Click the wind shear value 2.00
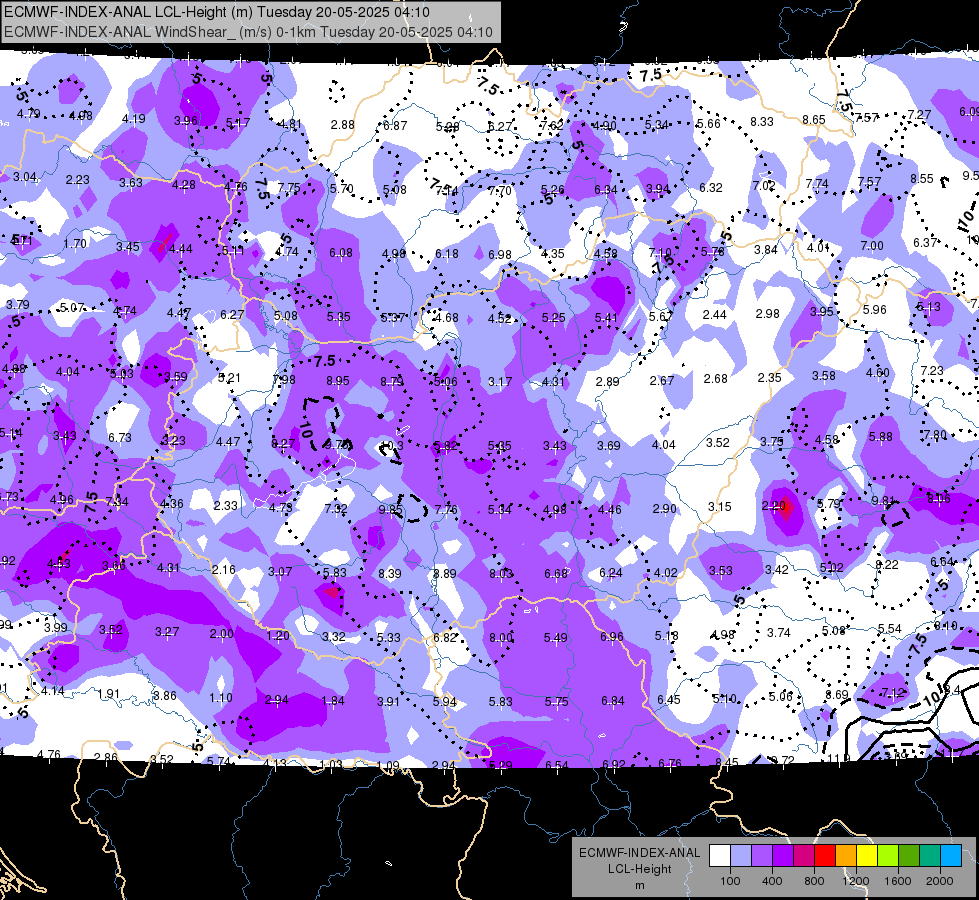Image resolution: width=979 pixels, height=900 pixels. (222, 633)
